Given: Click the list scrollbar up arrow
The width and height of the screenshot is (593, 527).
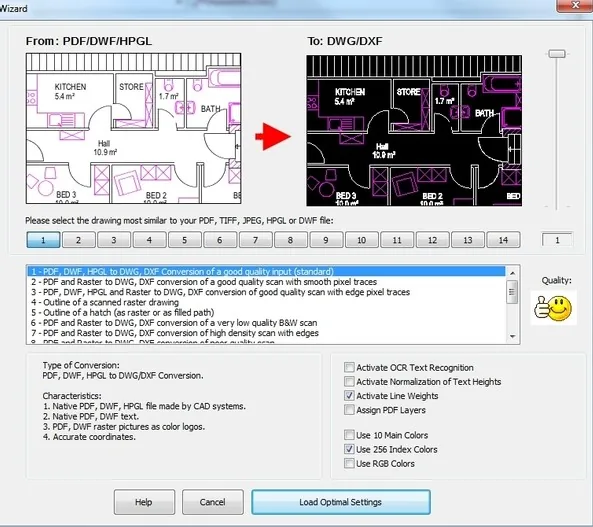Looking at the screenshot, I should (x=512, y=273).
